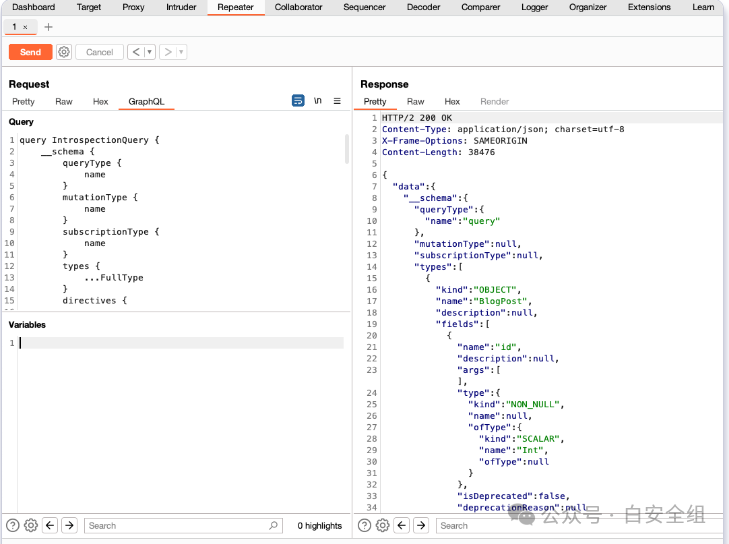This screenshot has width=729, height=544.
Task: Open history dropdown beside back arrow
Action: 149,52
